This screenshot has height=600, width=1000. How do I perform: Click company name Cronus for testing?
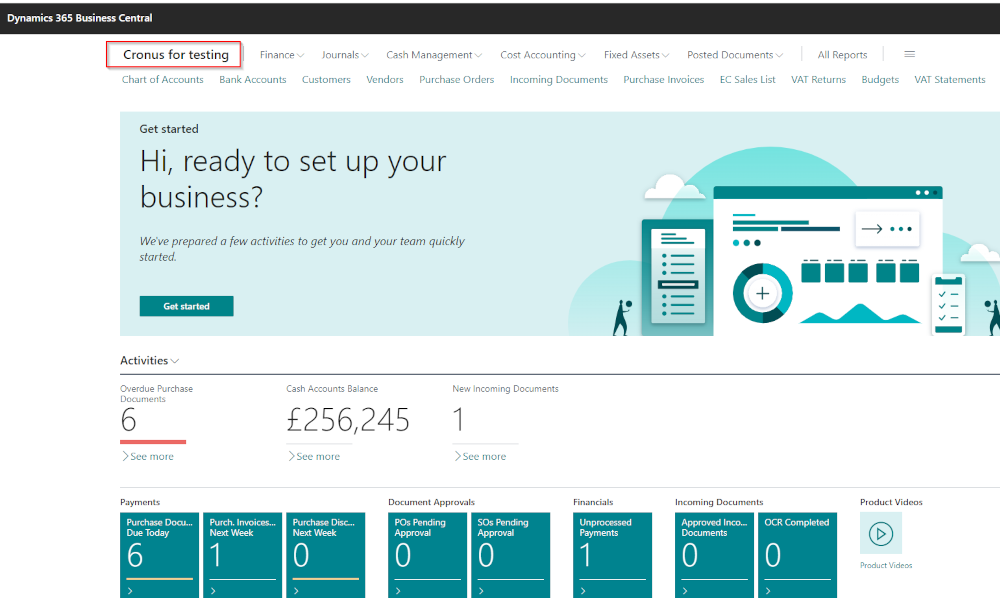[x=175, y=55]
